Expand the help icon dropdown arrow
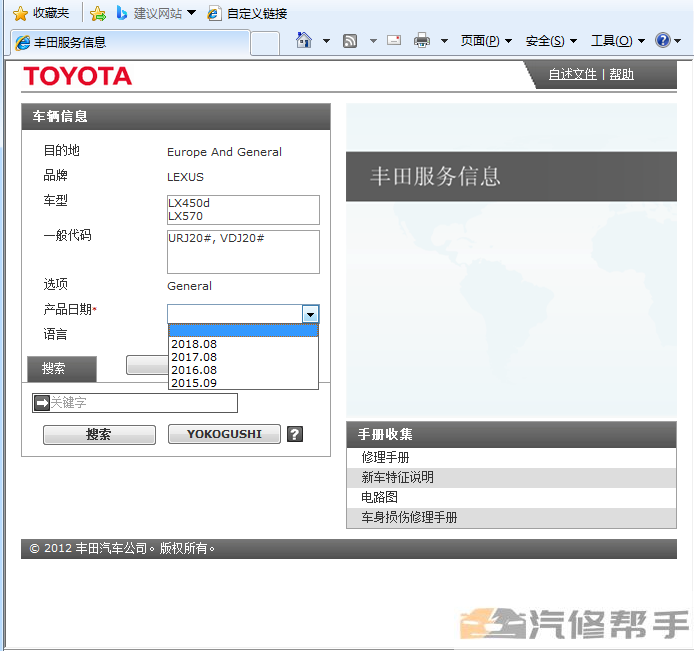 point(678,41)
